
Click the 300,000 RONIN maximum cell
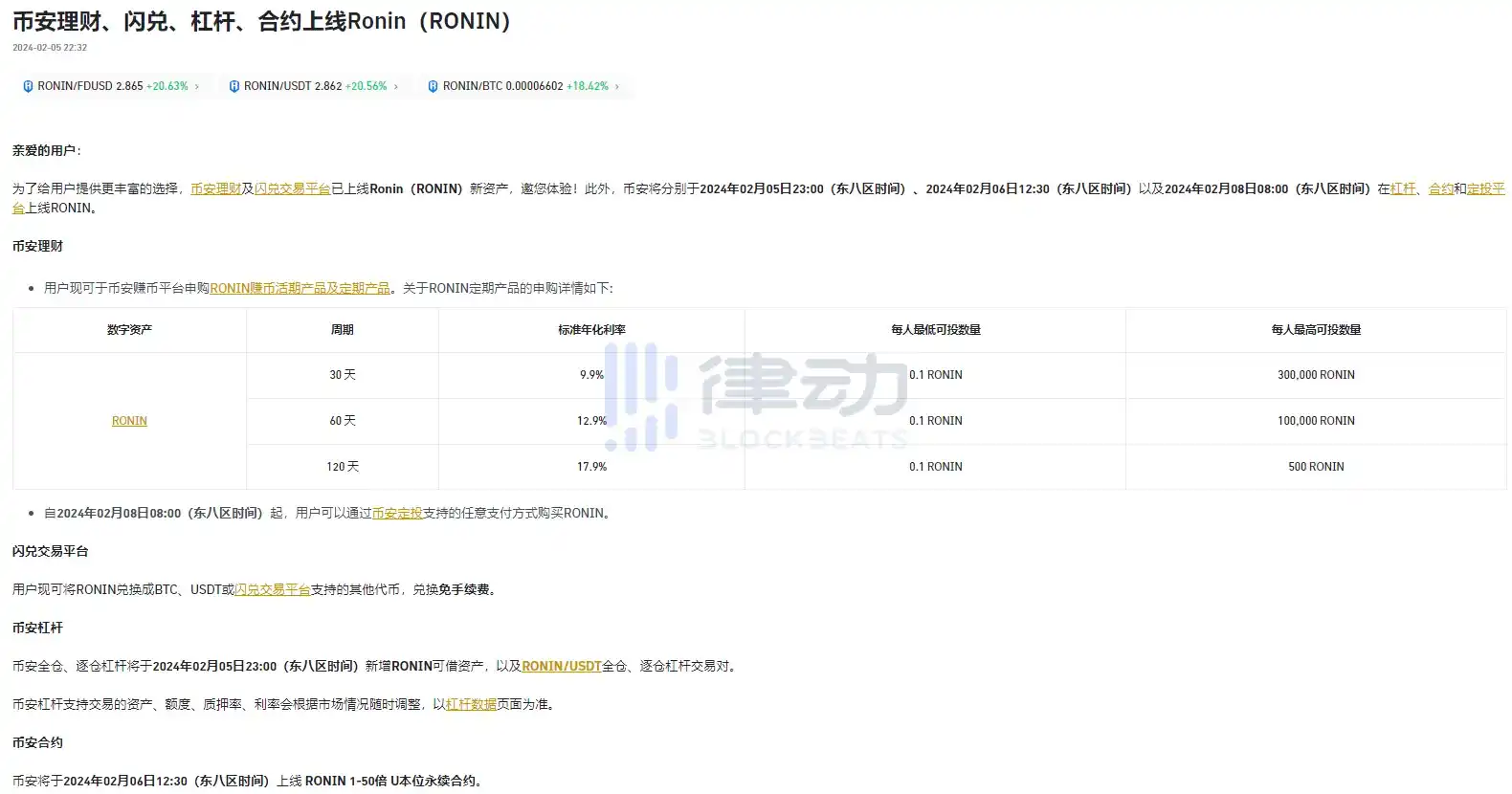1316,375
